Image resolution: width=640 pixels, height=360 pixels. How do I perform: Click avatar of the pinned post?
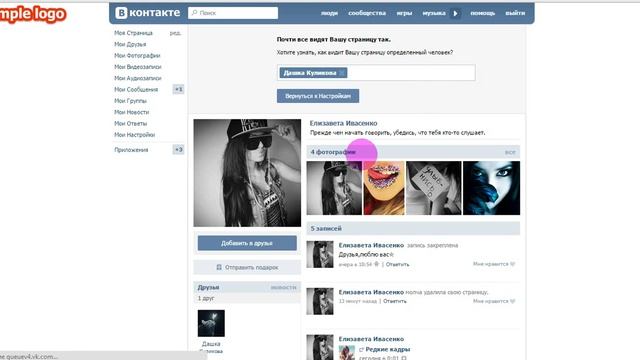click(320, 254)
